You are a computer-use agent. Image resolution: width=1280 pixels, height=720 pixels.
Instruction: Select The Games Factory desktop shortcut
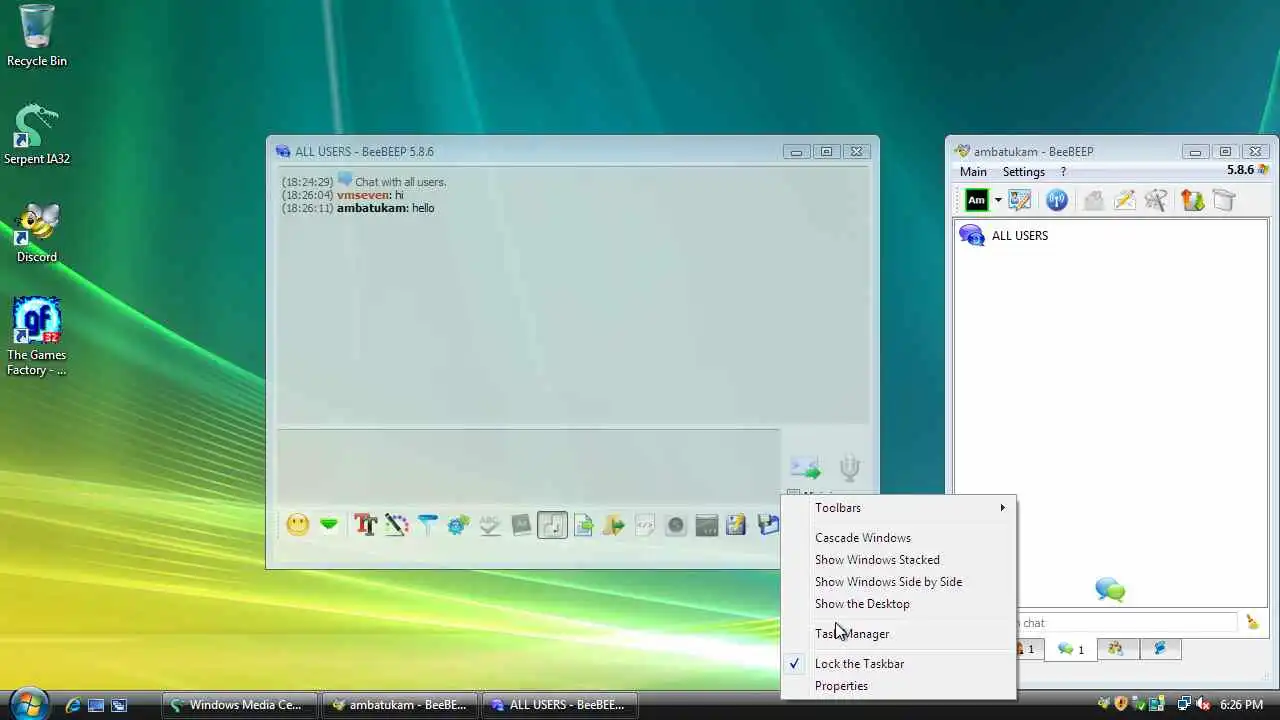click(x=37, y=337)
